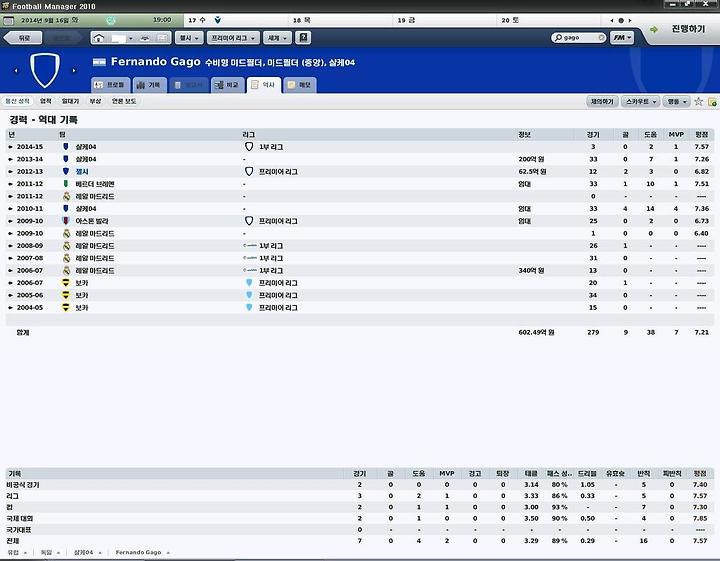Open the 세계 dropdown in the top bar
Image resolution: width=720 pixels, height=561 pixels.
277,38
